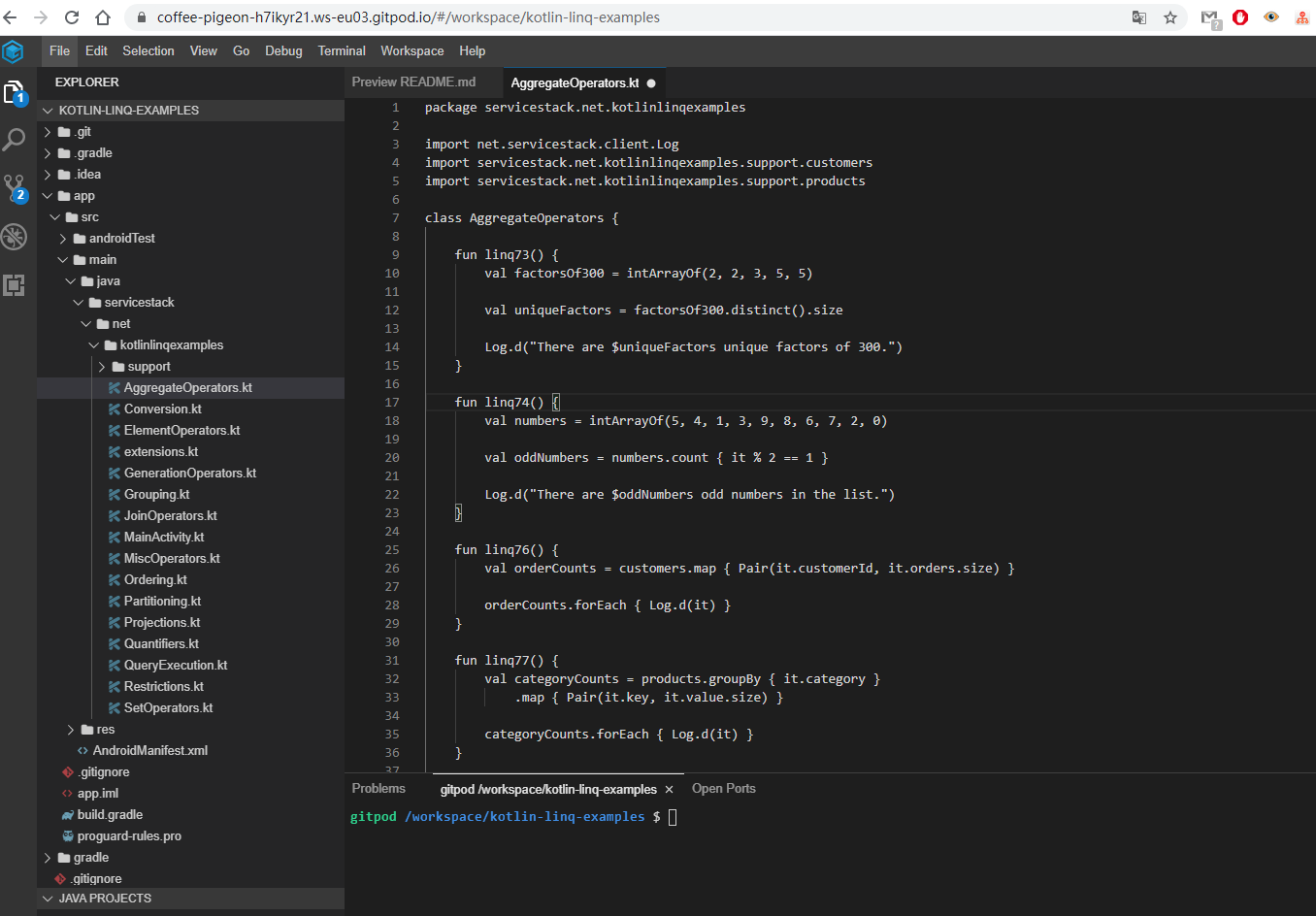The image size is (1316, 916).
Task: Click the Kotlin icon beside Conversion.kt
Action: point(115,409)
